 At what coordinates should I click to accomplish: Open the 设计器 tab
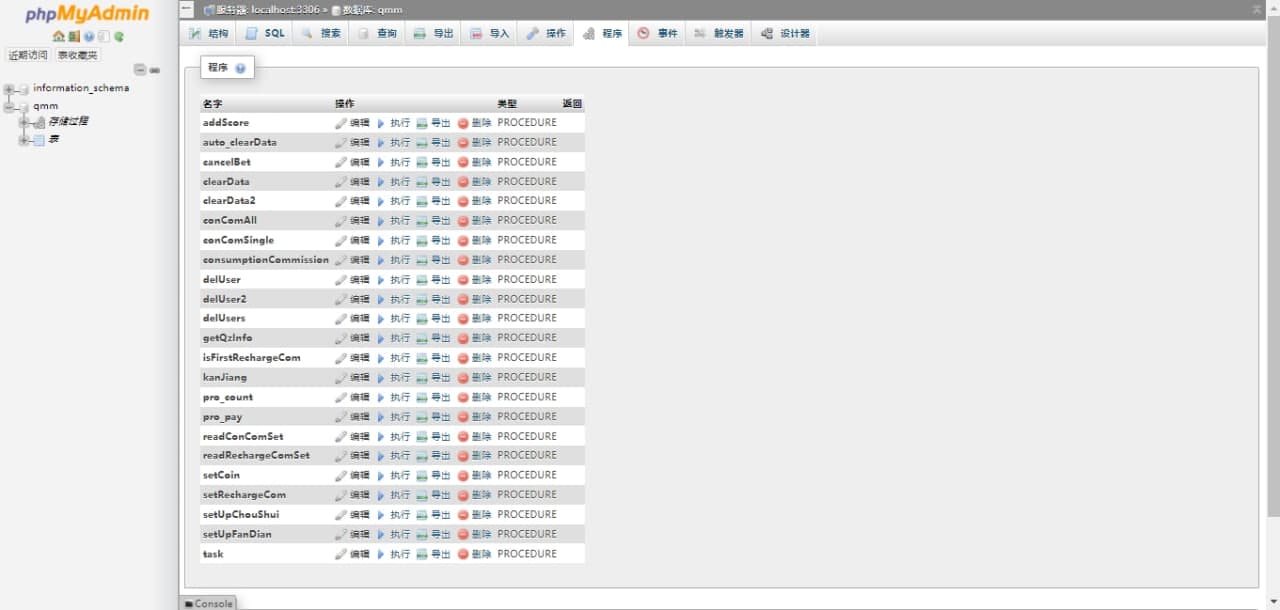point(785,33)
